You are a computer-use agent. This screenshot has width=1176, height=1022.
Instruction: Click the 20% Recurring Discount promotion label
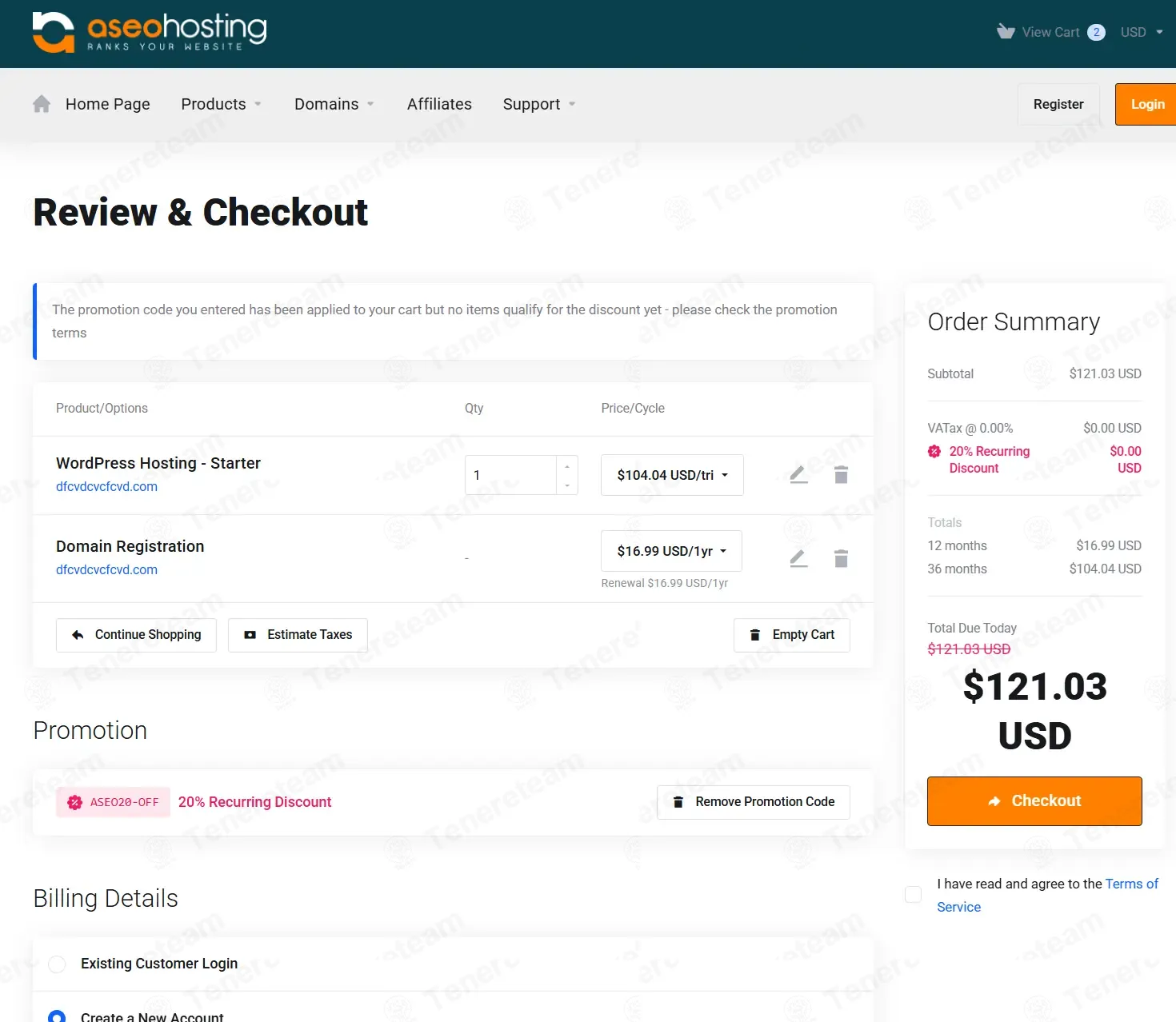pyautogui.click(x=254, y=802)
